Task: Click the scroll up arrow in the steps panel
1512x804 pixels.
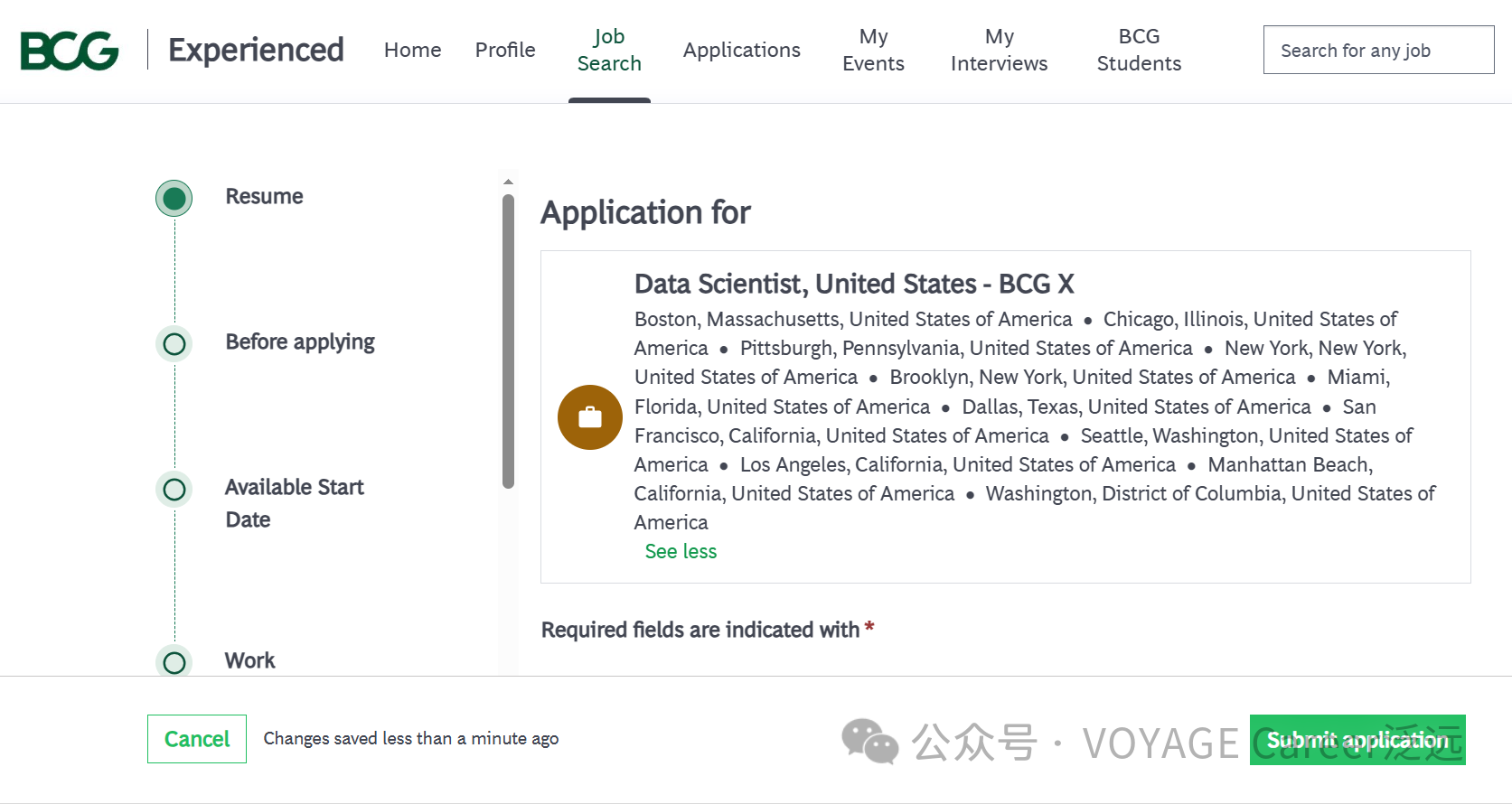Action: point(508,182)
